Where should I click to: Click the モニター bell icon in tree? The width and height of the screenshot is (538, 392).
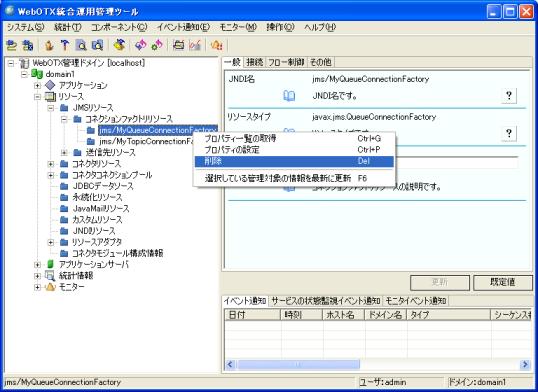pos(50,287)
